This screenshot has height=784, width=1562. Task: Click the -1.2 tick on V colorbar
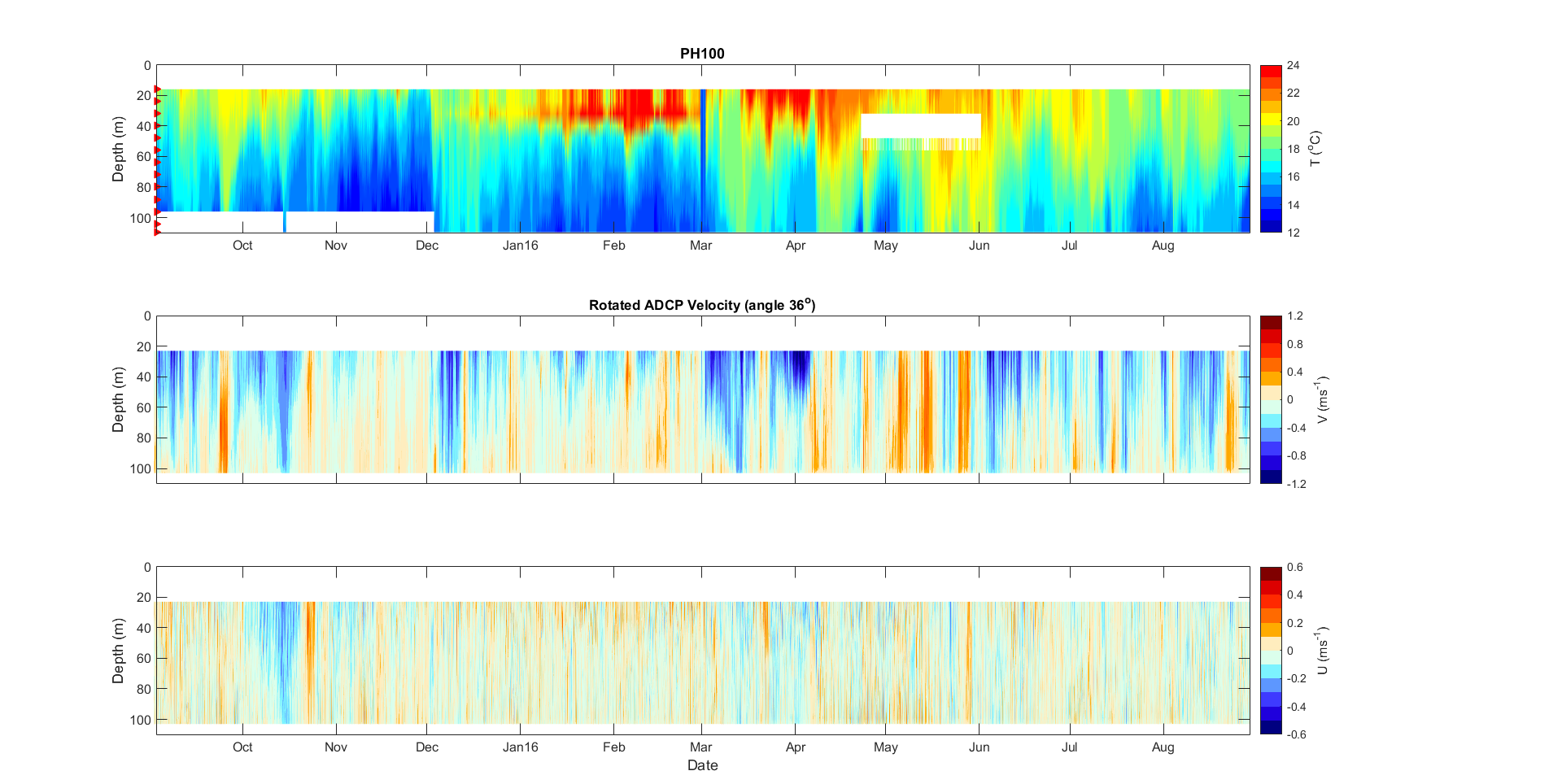coord(1296,484)
